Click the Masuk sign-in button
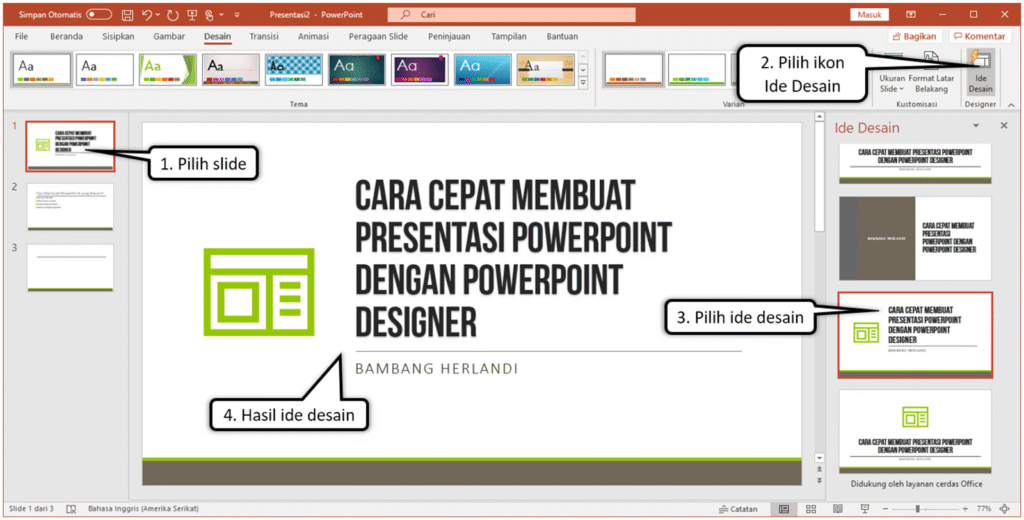Image resolution: width=1024 pixels, height=520 pixels. pyautogui.click(x=869, y=14)
